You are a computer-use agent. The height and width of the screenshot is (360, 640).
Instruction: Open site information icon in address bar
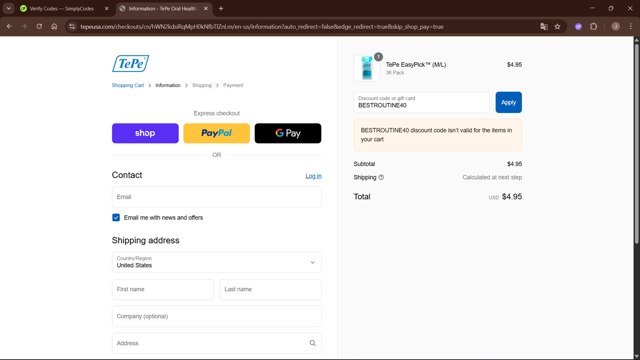(72, 27)
